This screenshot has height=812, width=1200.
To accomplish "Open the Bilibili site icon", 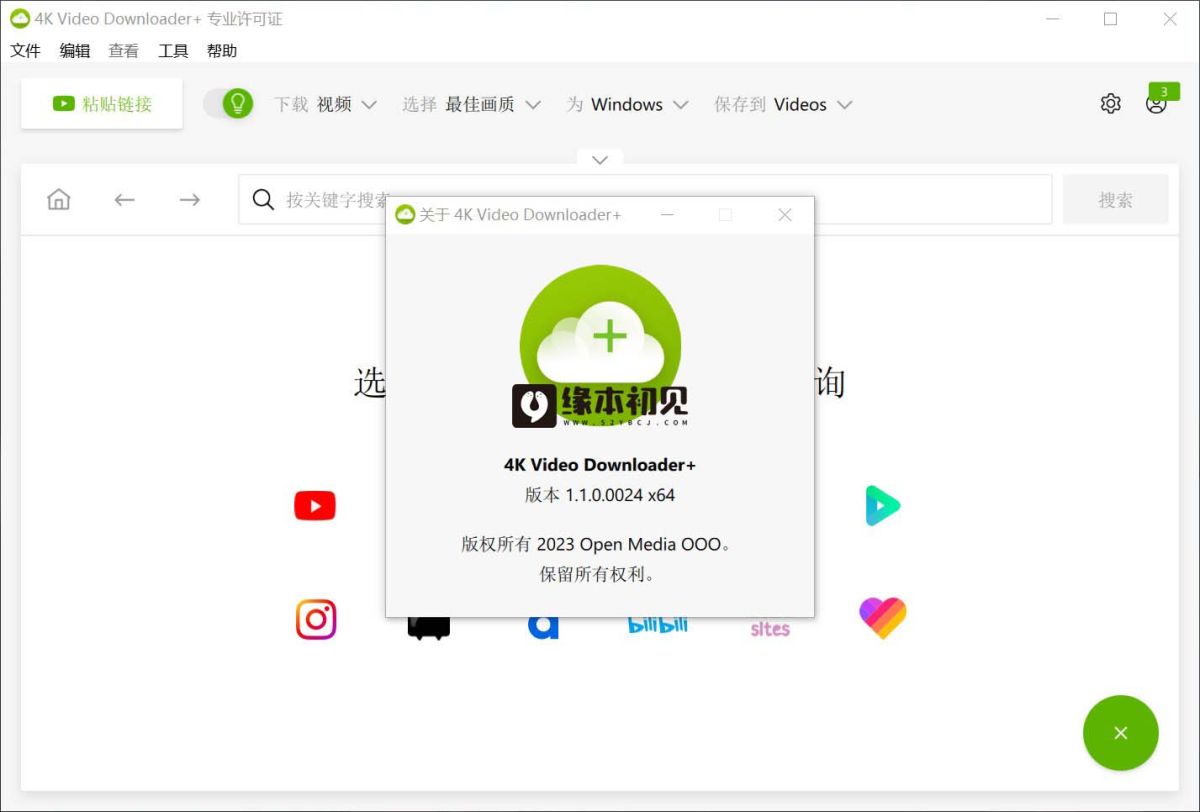I will tap(658, 626).
